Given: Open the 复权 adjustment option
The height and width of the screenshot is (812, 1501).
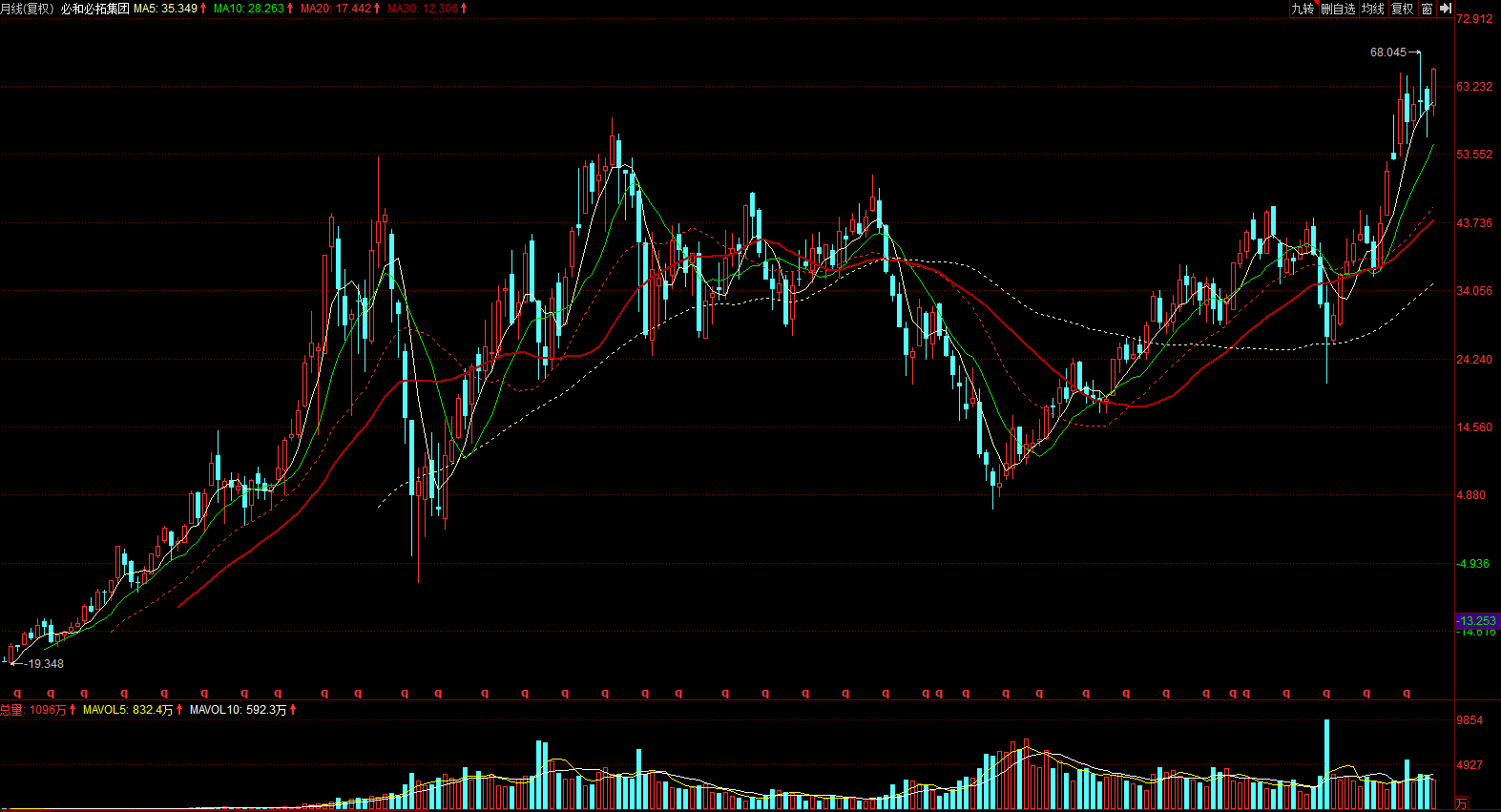Looking at the screenshot, I should [x=1402, y=9].
